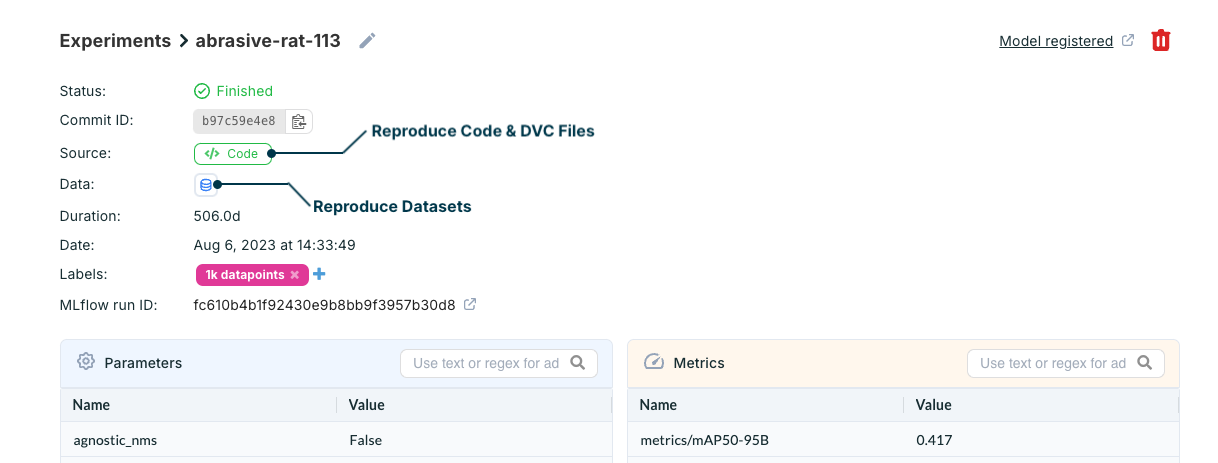Click the database icon next to Data

[x=206, y=185]
